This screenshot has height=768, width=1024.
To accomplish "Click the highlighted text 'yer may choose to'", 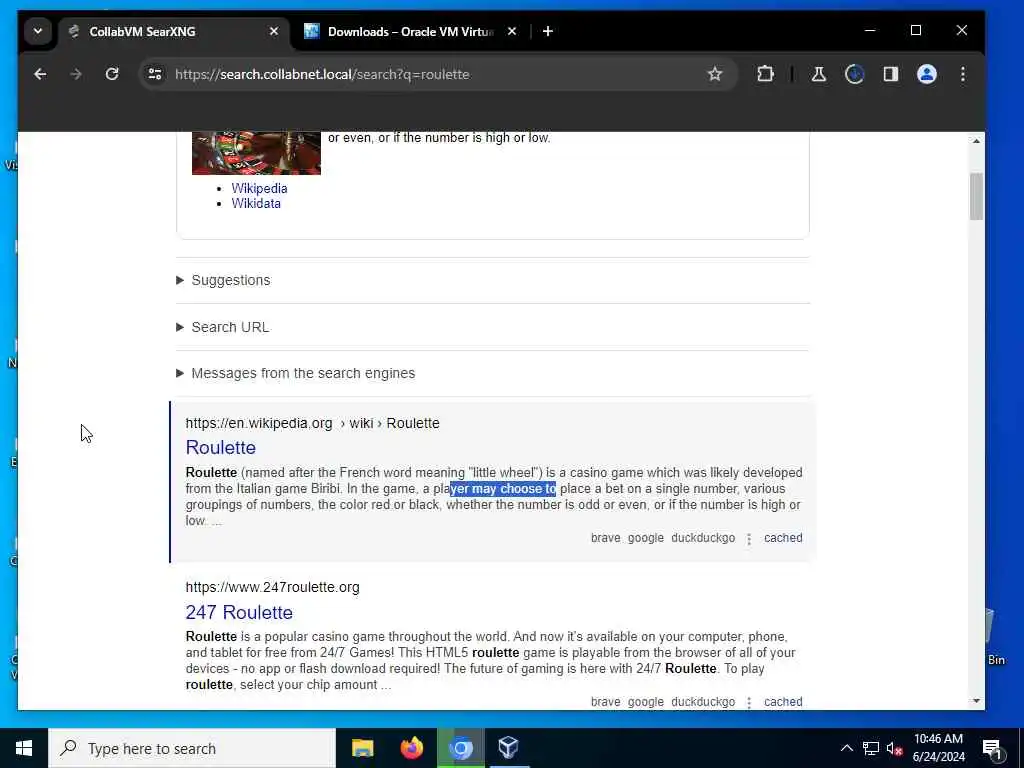I will point(503,489).
